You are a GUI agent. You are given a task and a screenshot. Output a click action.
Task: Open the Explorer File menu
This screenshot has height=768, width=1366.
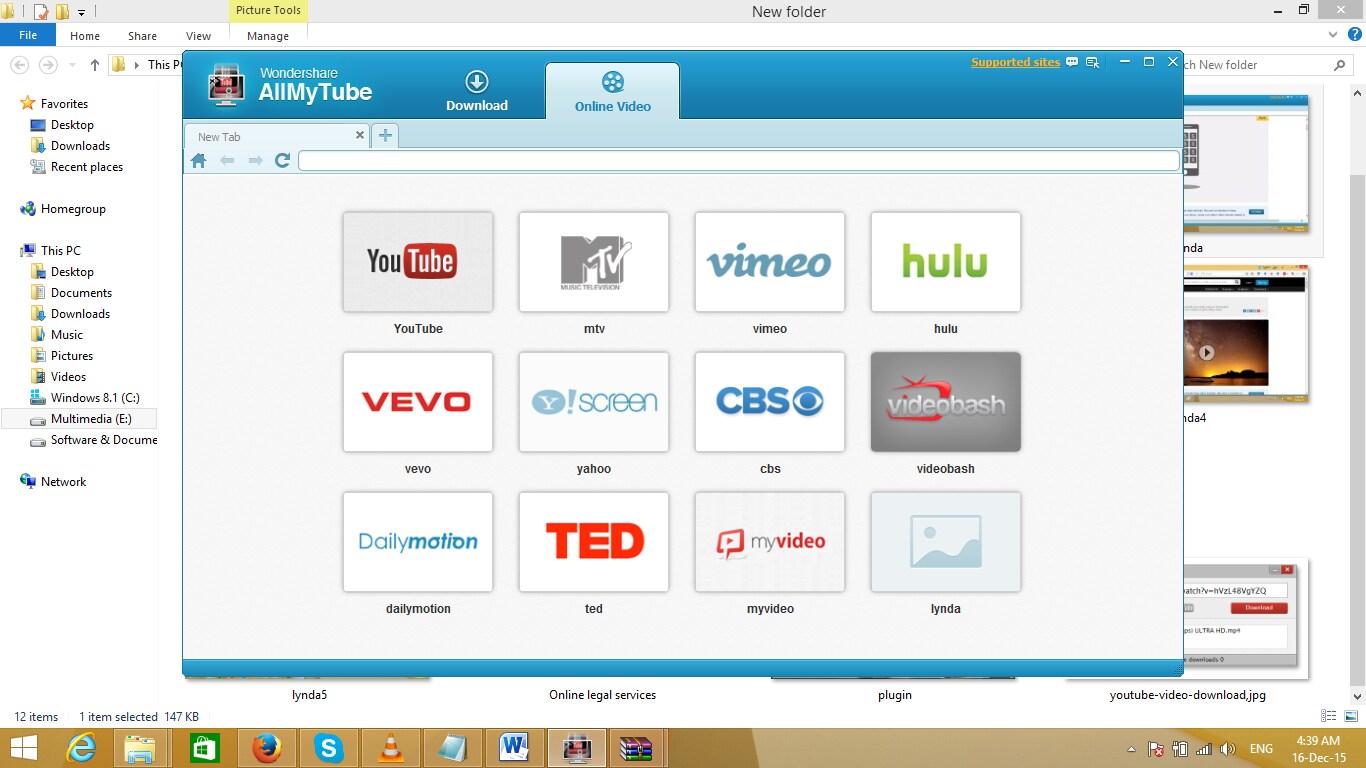(28, 35)
